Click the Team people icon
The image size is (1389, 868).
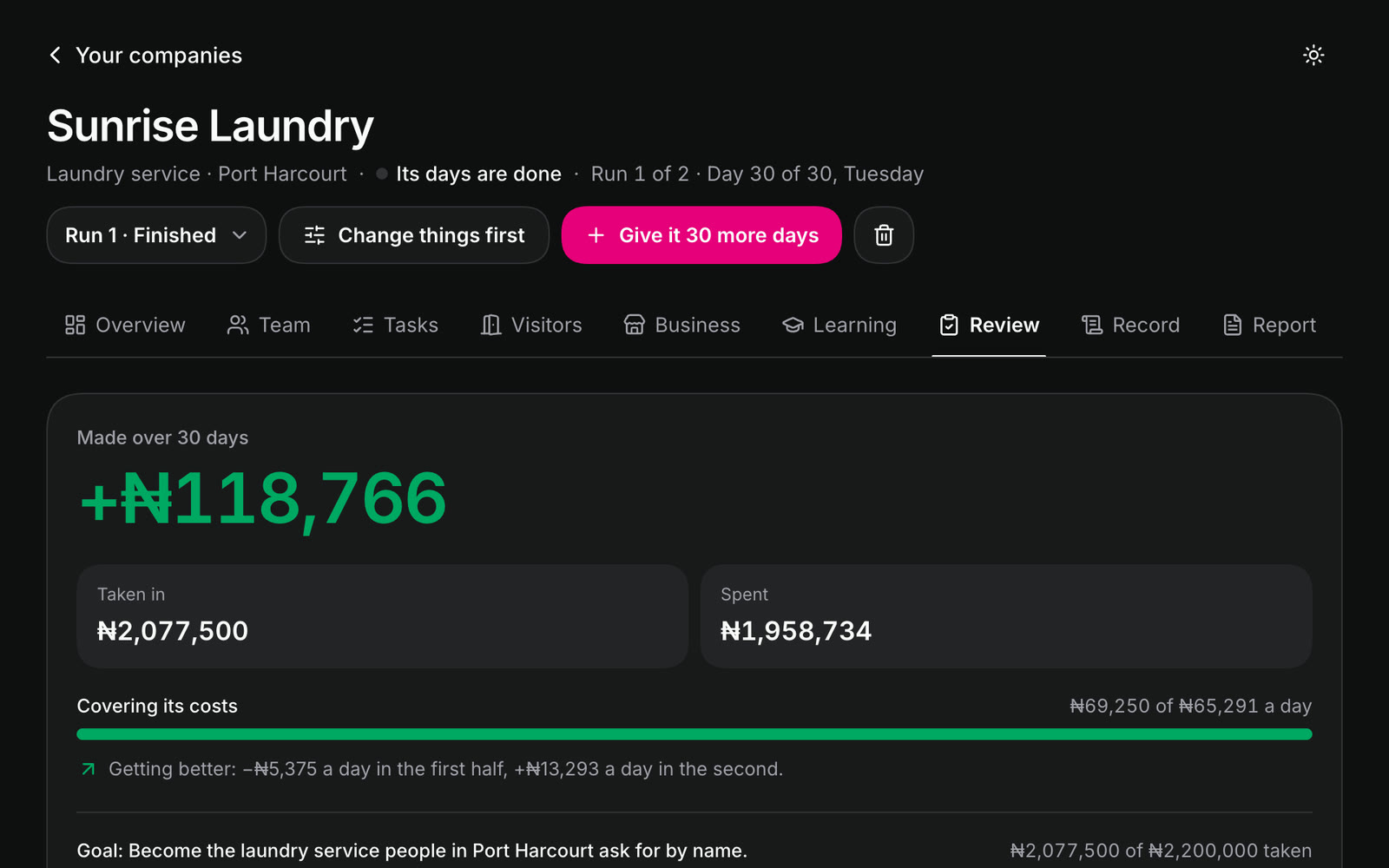click(x=237, y=325)
